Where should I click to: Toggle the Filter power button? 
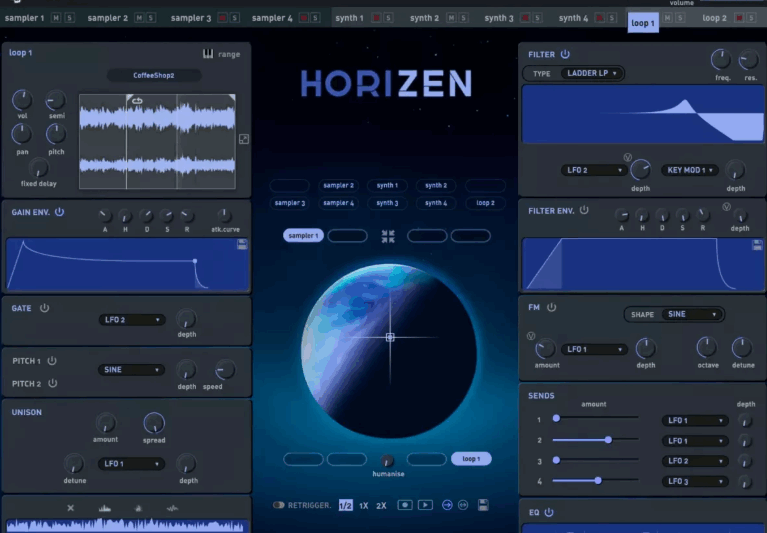565,54
